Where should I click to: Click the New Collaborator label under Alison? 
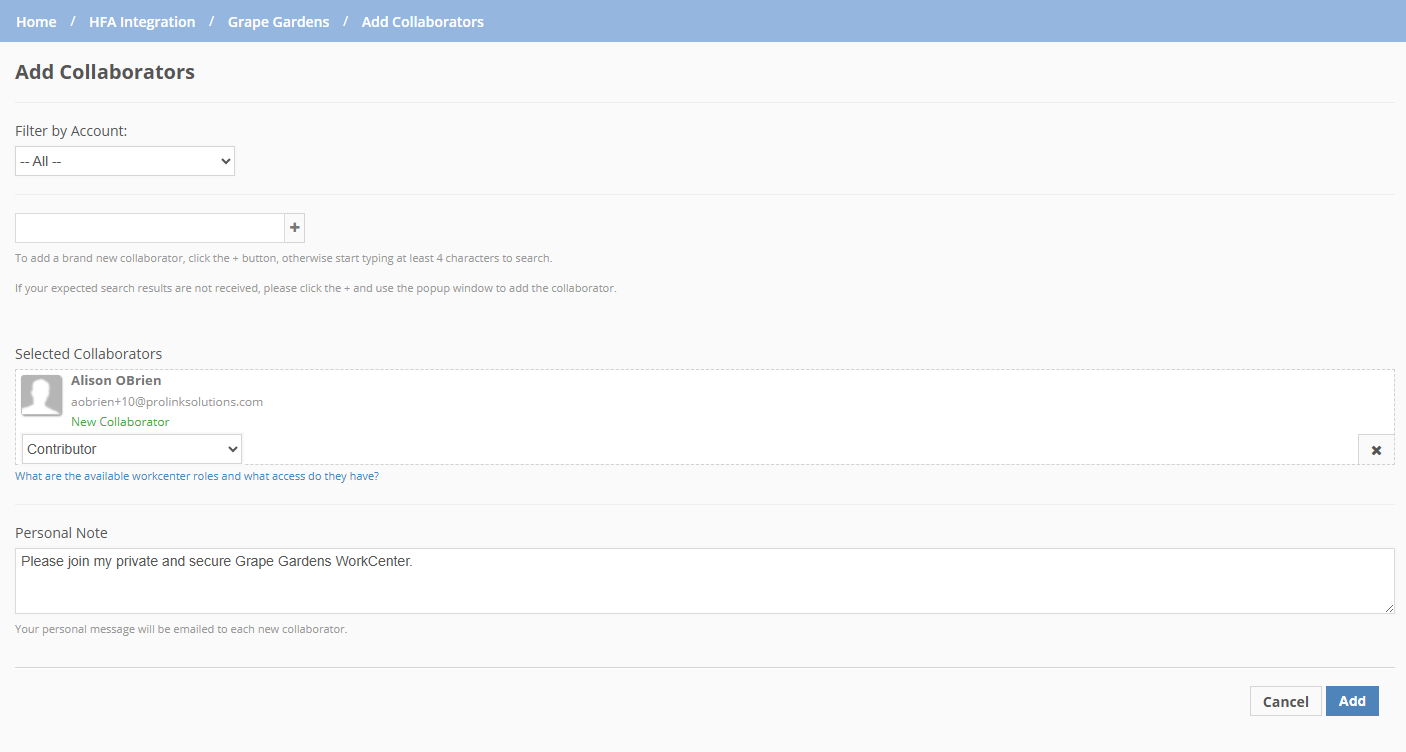click(x=120, y=421)
